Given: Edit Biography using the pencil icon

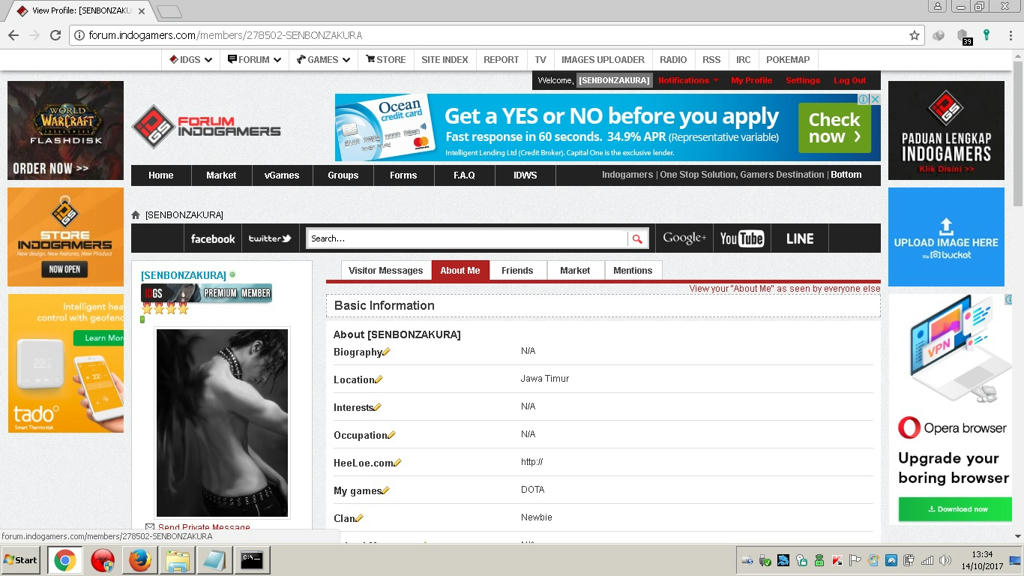Looking at the screenshot, I should pos(386,352).
